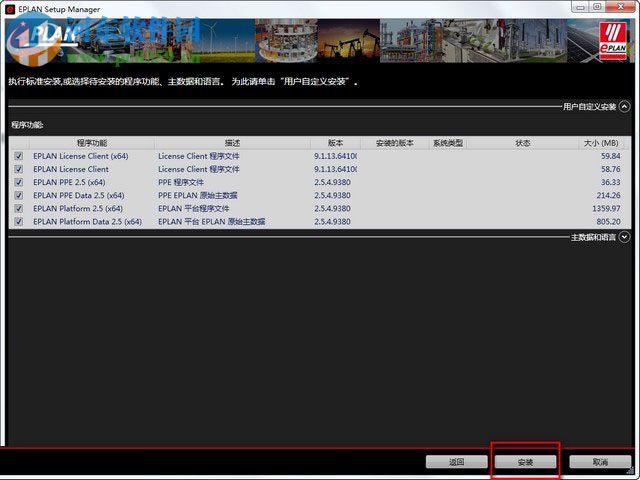Maximize the EPLAN Setup Manager window
Viewport: 640px width, 480px height.
(597, 7)
